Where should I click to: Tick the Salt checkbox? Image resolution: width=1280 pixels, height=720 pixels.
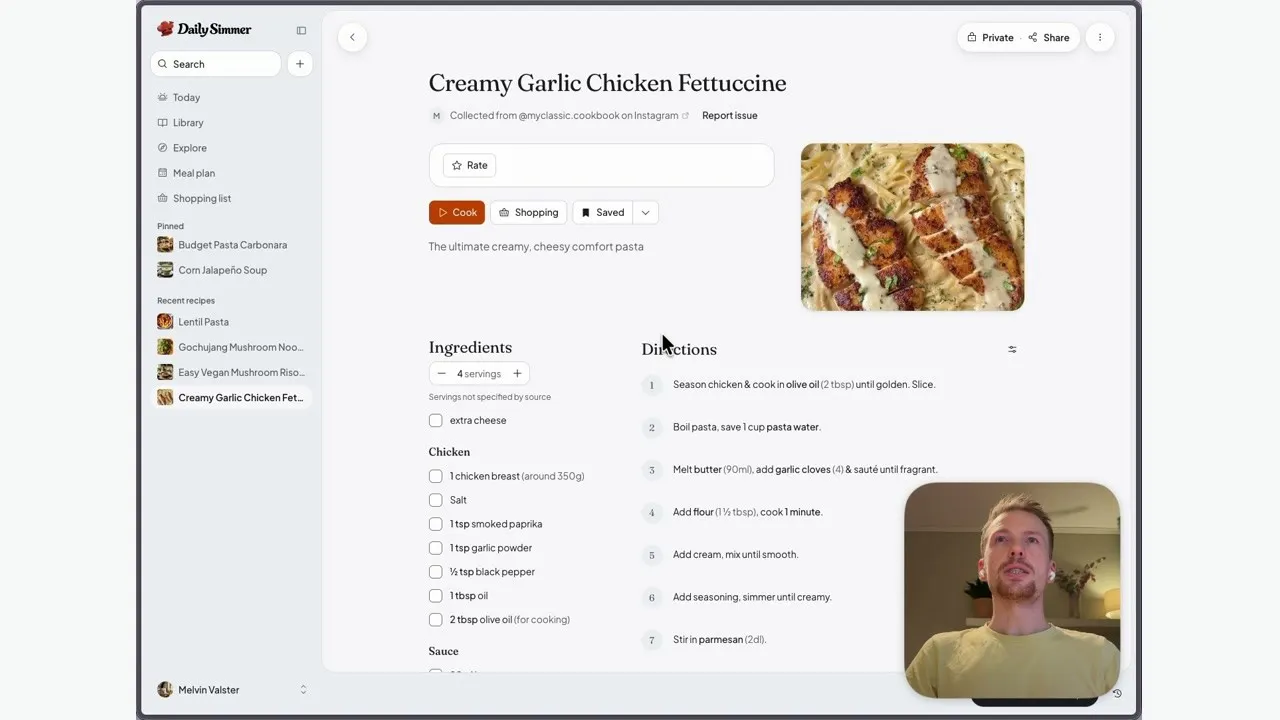(436, 501)
